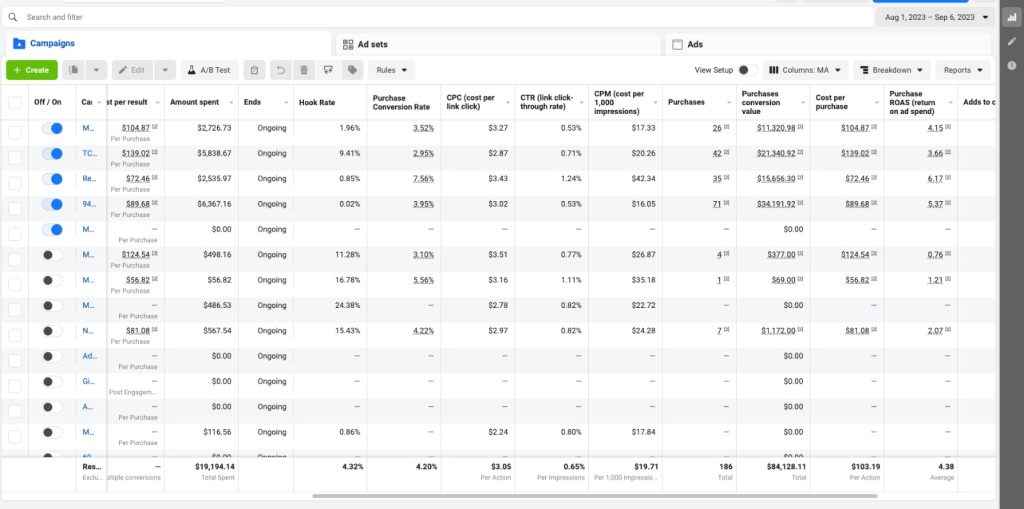Image resolution: width=1024 pixels, height=509 pixels.
Task: Expand the Breakdown dropdown
Action: coord(891,70)
